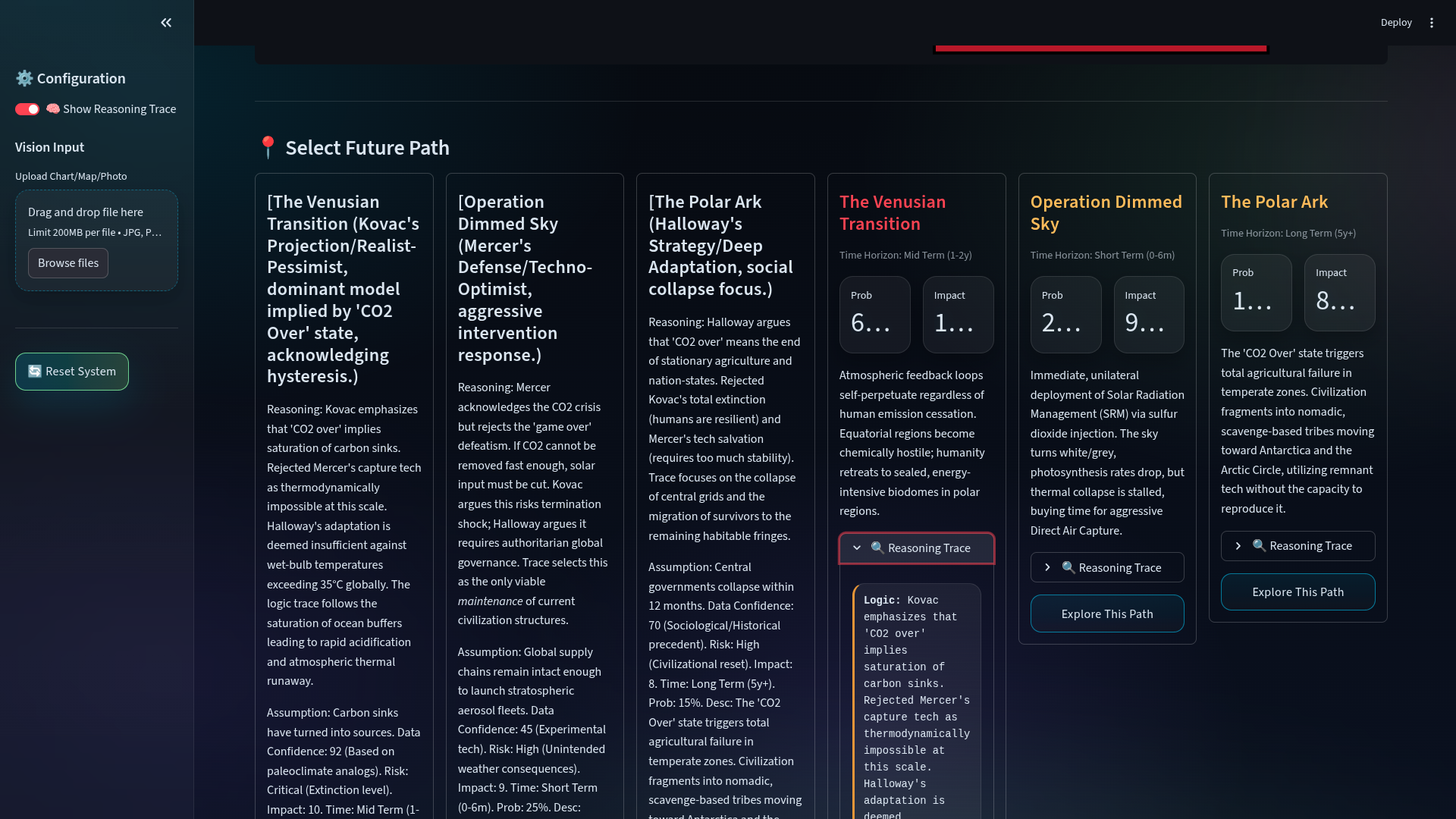
Task: Toggle Show Reasoning Trace switch off
Action: pyautogui.click(x=27, y=109)
